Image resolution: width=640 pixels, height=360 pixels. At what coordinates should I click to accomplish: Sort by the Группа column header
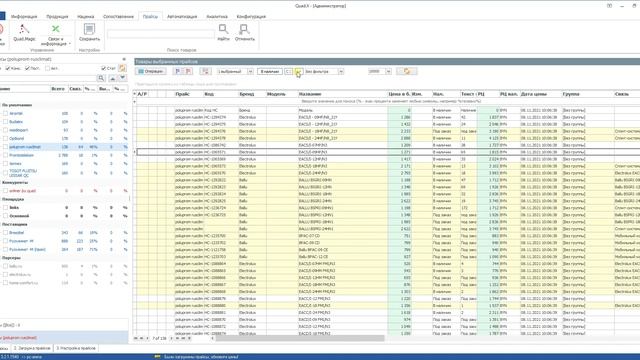(587, 94)
